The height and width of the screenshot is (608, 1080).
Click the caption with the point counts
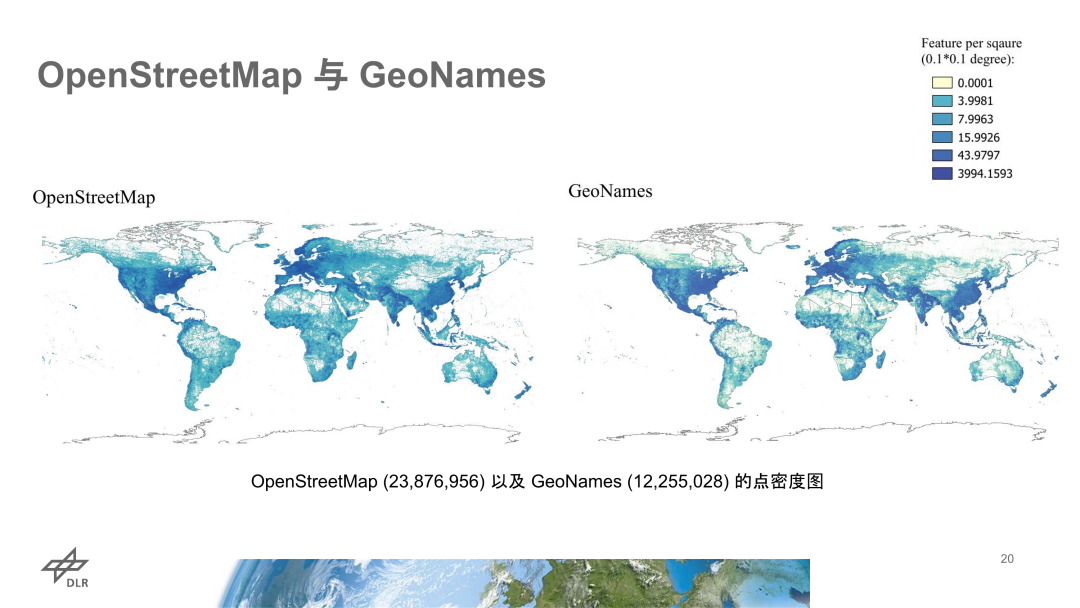pos(537,481)
